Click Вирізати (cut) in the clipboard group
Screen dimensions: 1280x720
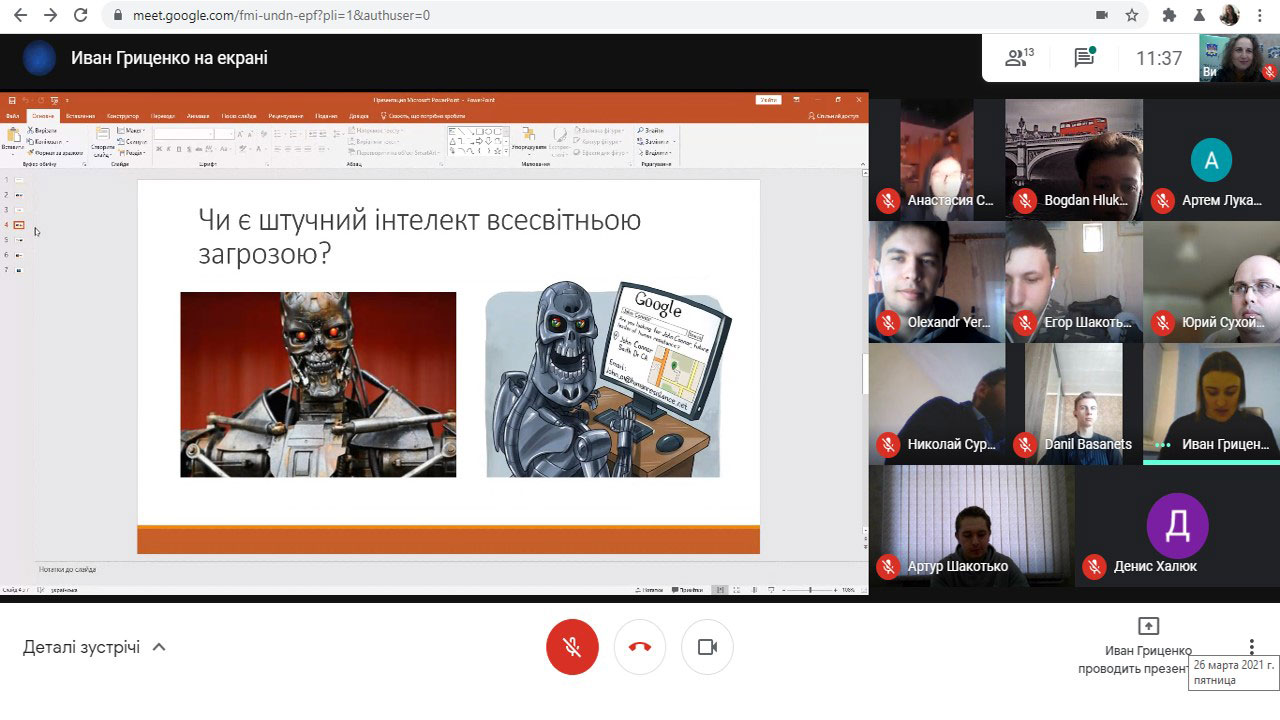(43, 131)
